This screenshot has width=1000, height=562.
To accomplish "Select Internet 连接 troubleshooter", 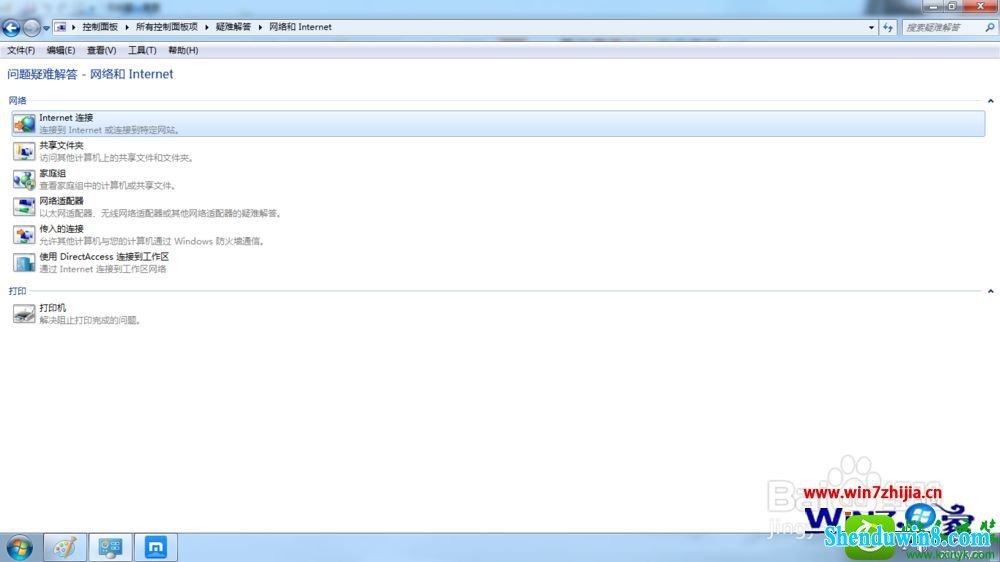I will click(498, 123).
